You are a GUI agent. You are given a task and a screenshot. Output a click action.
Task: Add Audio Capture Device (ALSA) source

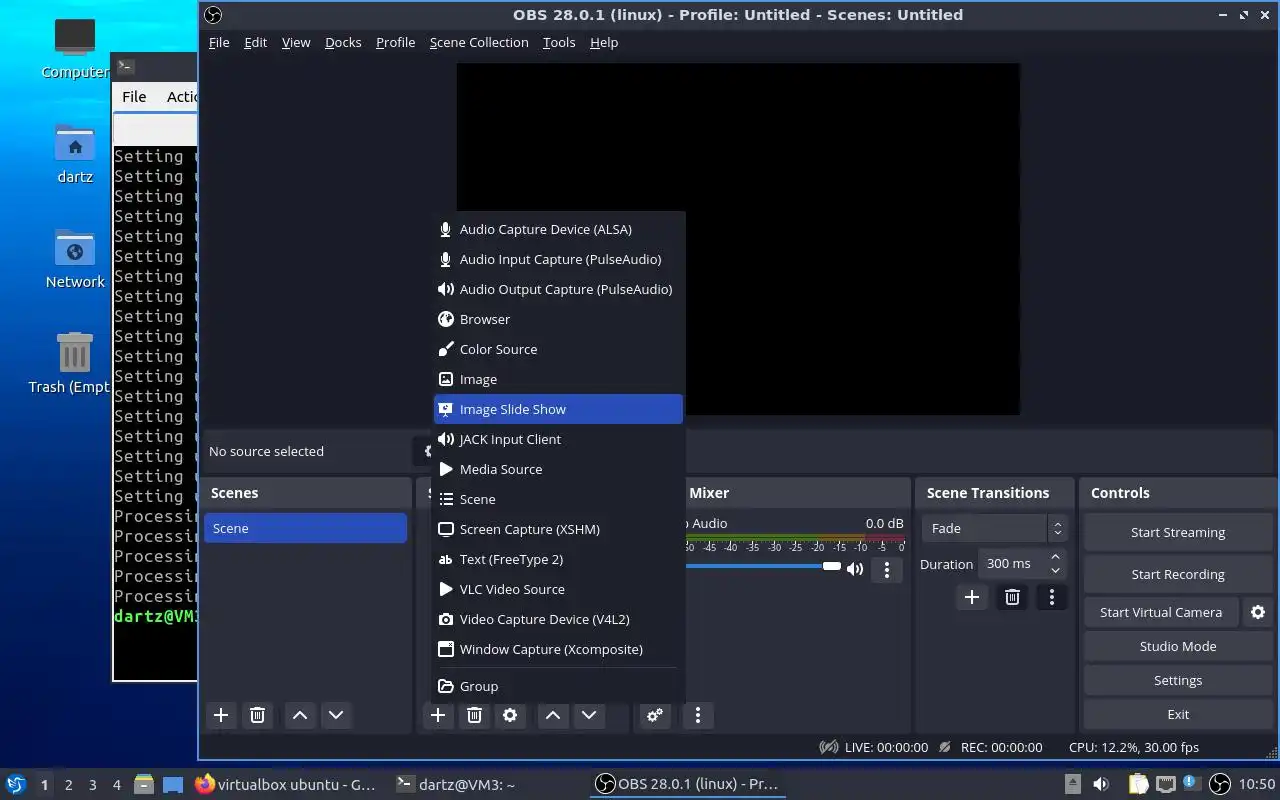pyautogui.click(x=558, y=229)
